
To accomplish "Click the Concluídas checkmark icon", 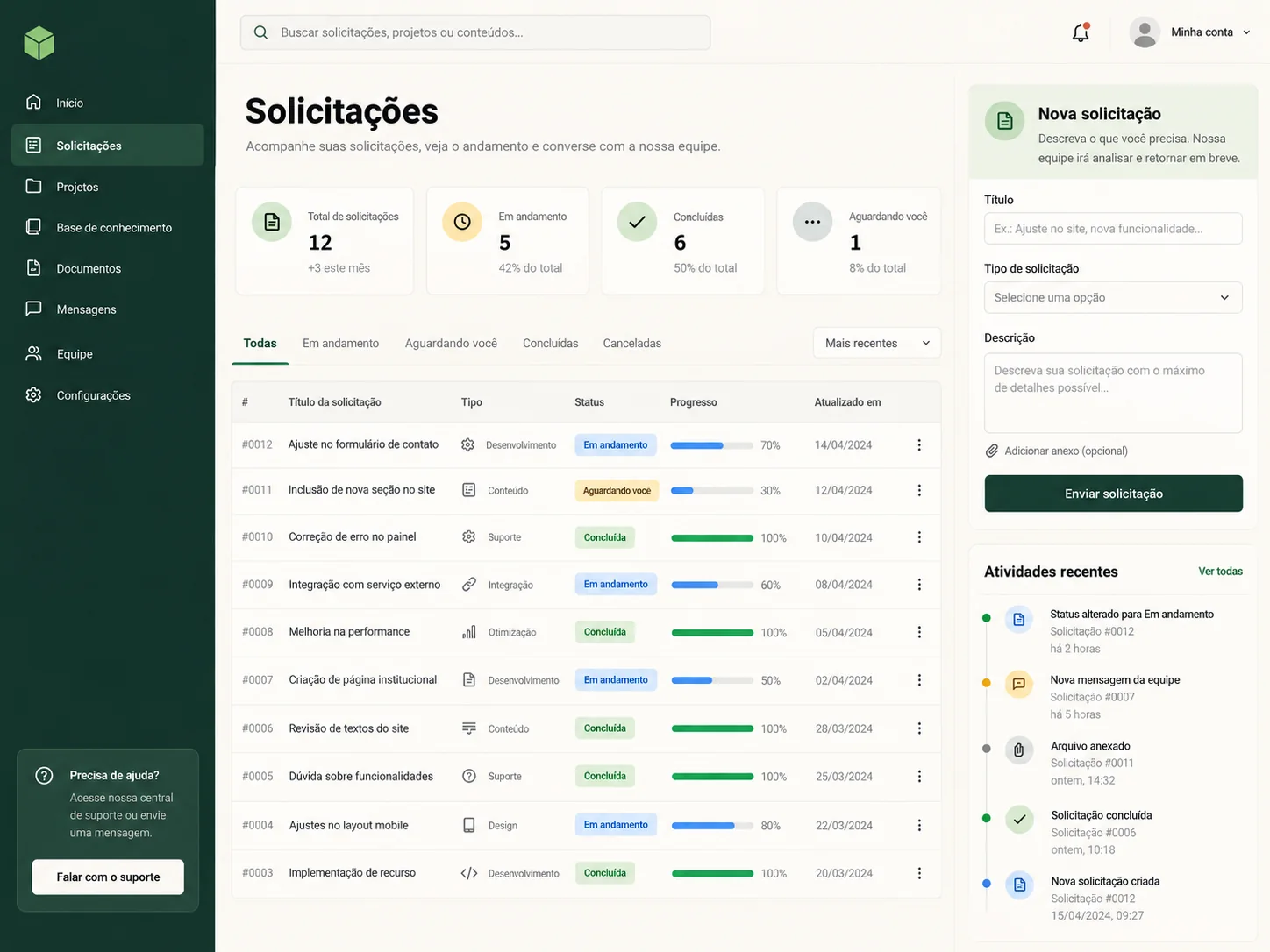I will [x=638, y=222].
